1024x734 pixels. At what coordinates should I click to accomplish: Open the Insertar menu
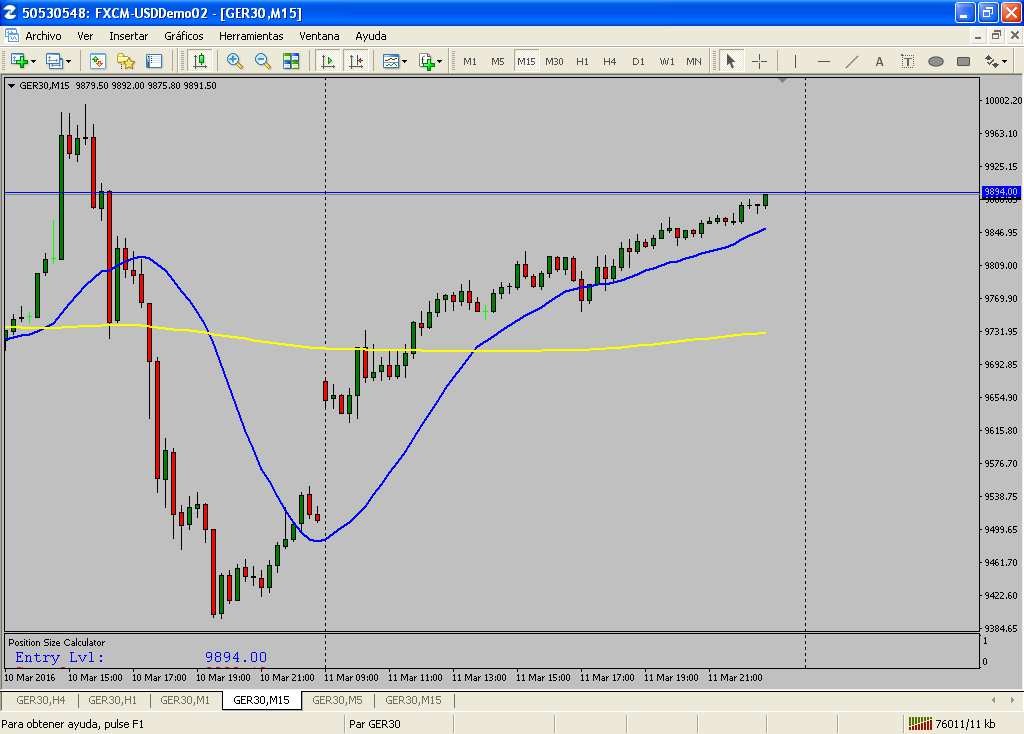coord(128,35)
